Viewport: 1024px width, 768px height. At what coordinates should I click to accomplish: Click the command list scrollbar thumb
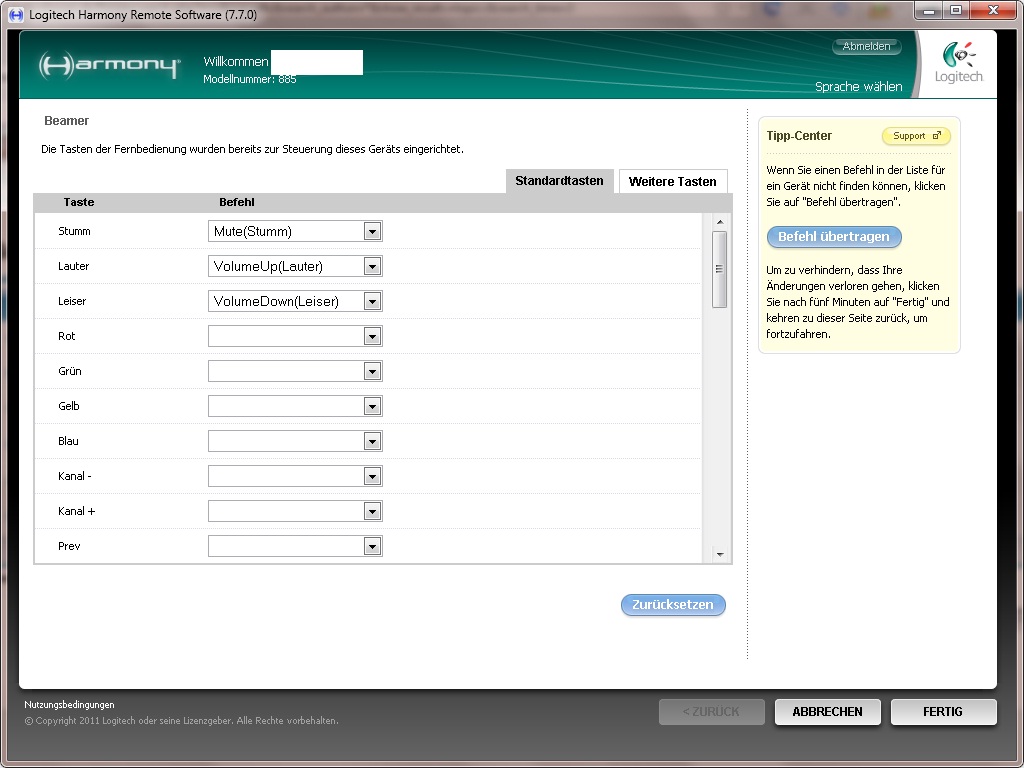pos(719,268)
